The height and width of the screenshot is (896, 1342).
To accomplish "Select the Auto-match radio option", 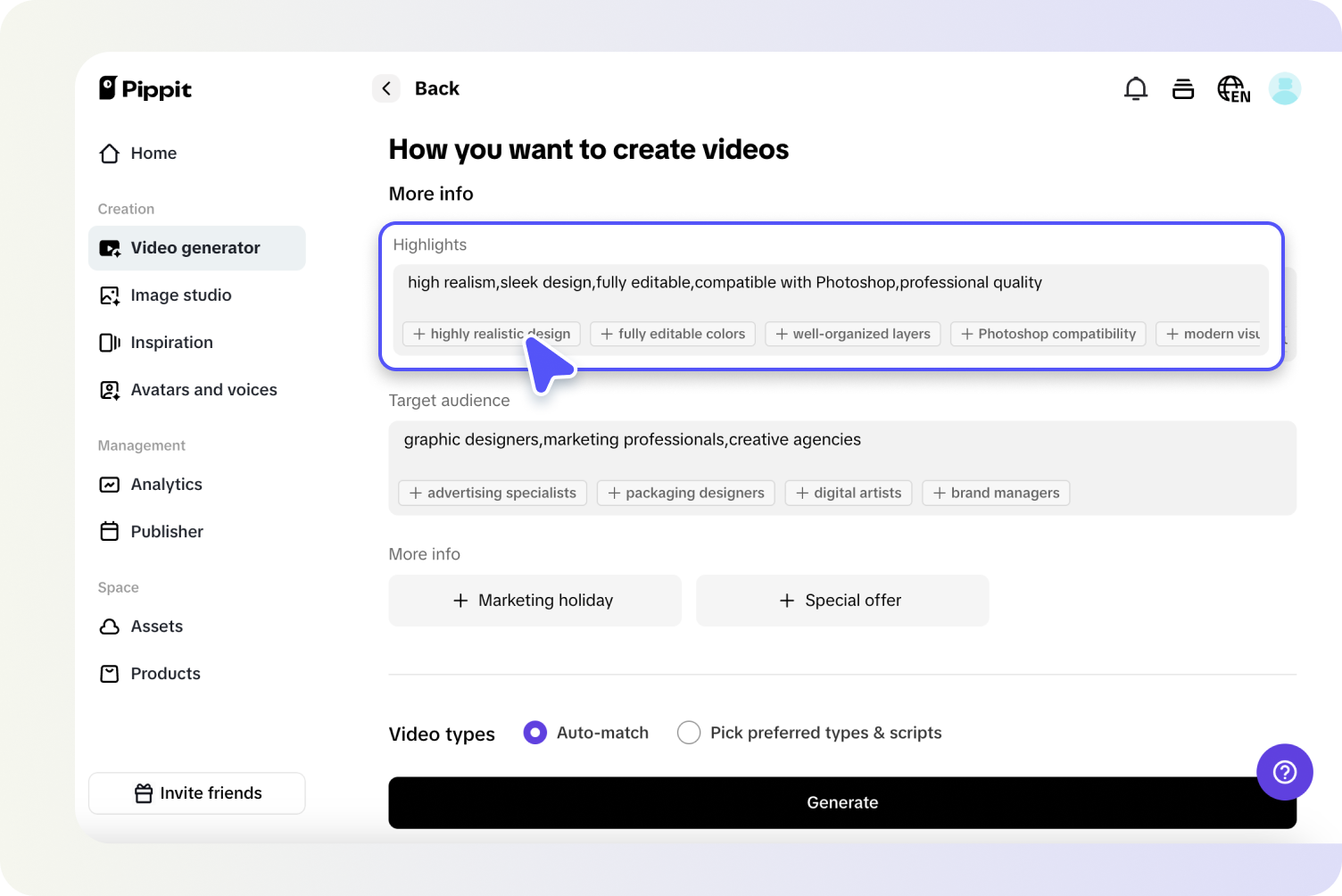I will [535, 733].
